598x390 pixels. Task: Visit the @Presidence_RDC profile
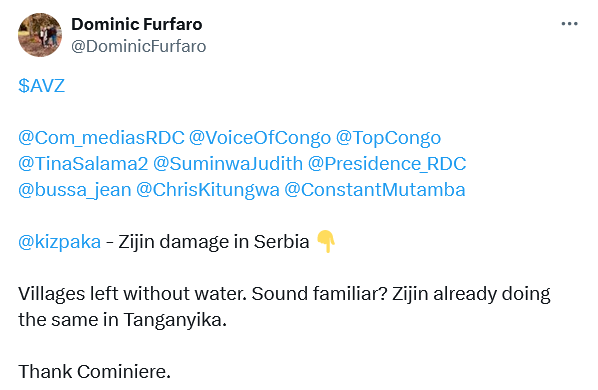(x=387, y=164)
